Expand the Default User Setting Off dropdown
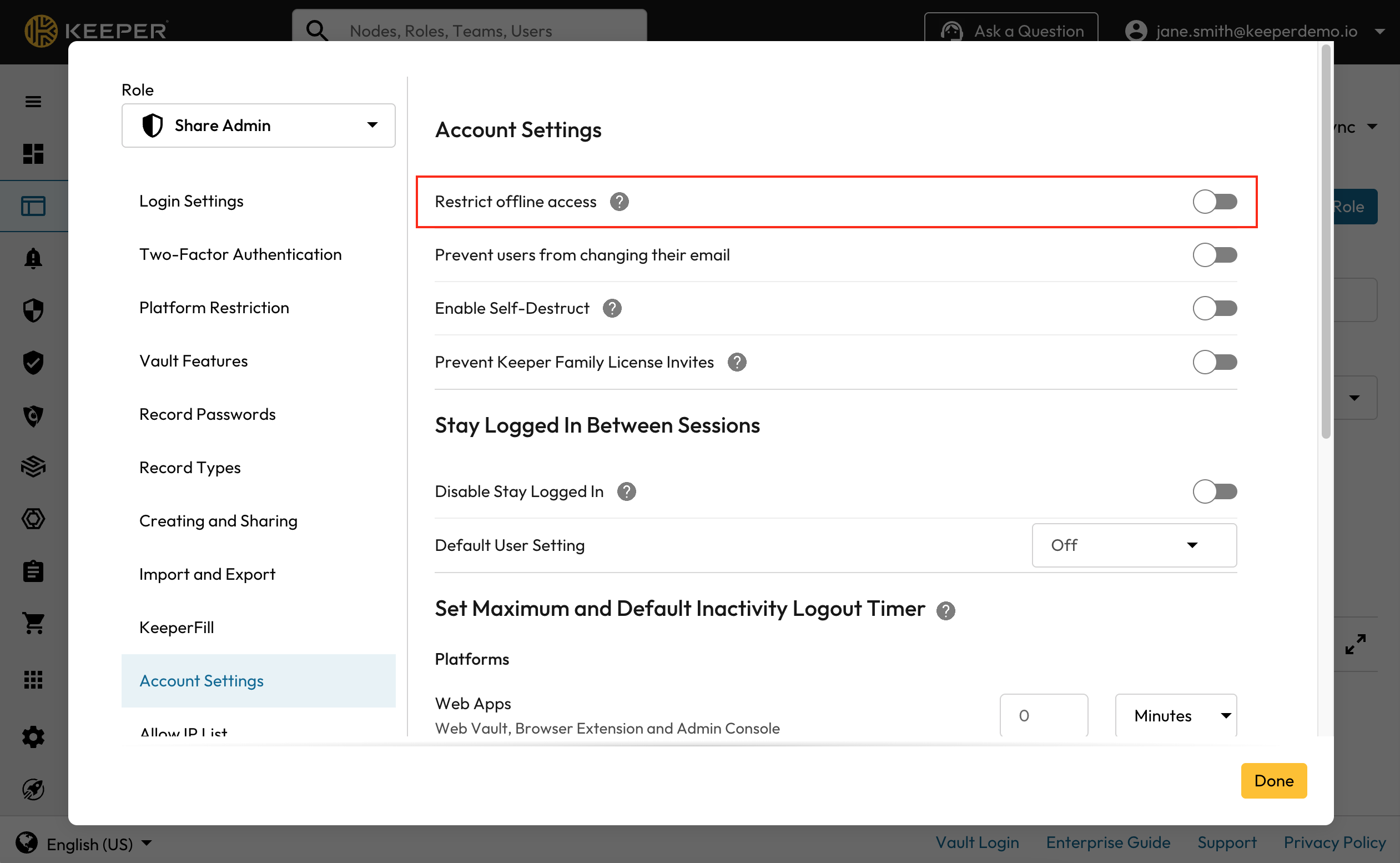1400x863 pixels. [1133, 545]
